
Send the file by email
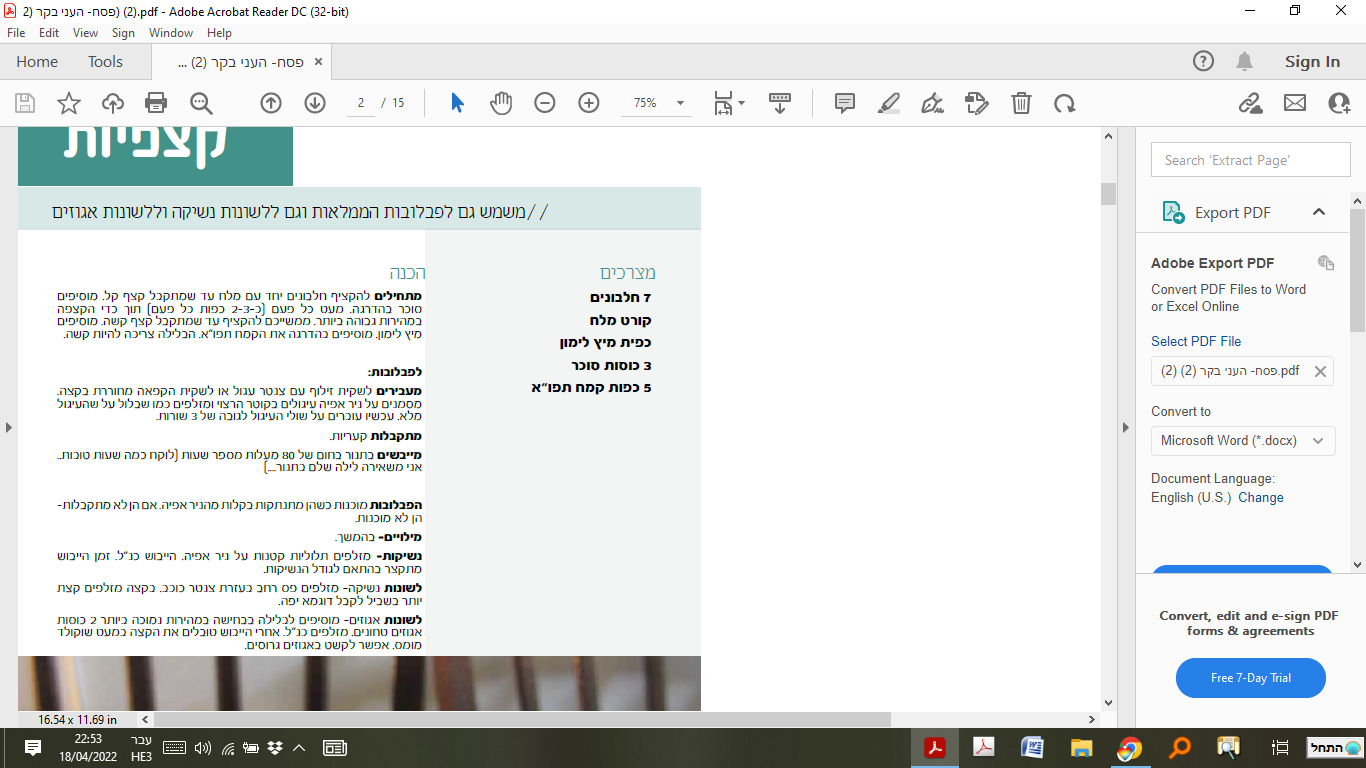coord(1295,103)
